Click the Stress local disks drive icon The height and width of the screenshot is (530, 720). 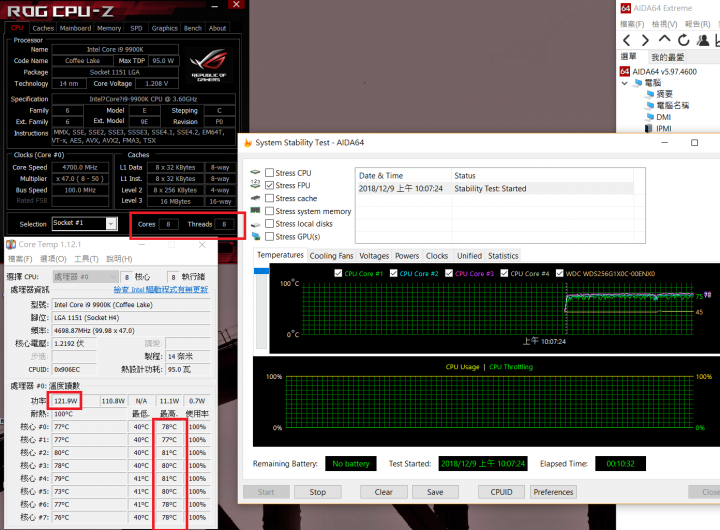pos(255,224)
